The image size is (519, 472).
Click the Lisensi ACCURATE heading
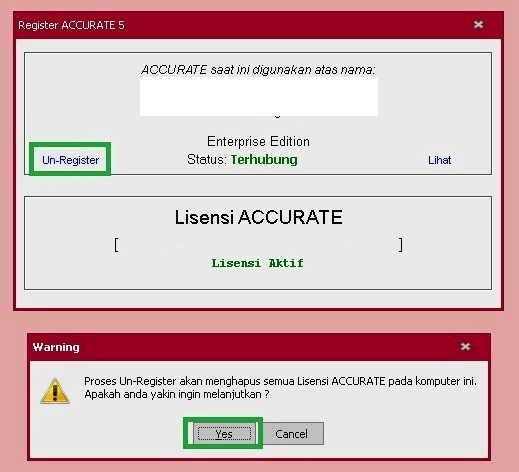(259, 217)
